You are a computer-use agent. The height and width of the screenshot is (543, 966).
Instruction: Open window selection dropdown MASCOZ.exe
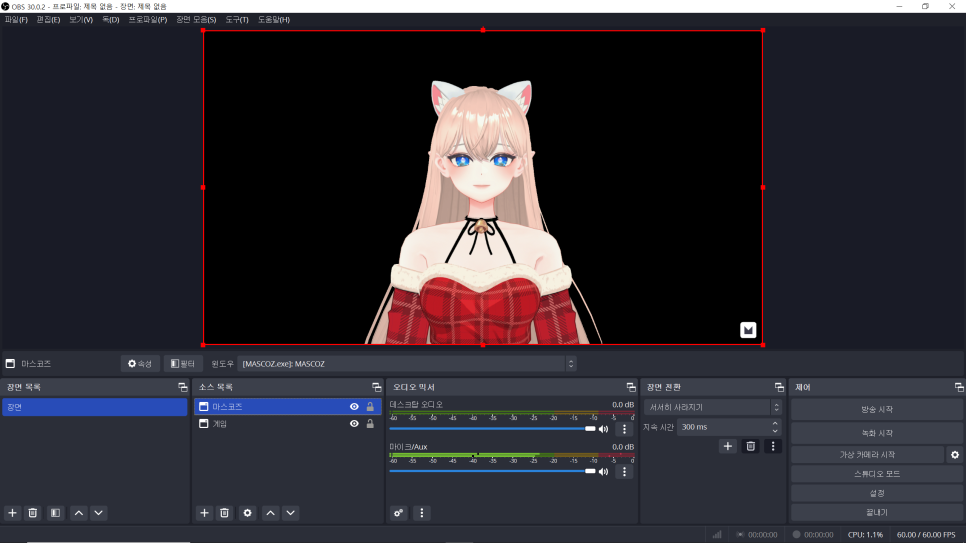(x=407, y=364)
